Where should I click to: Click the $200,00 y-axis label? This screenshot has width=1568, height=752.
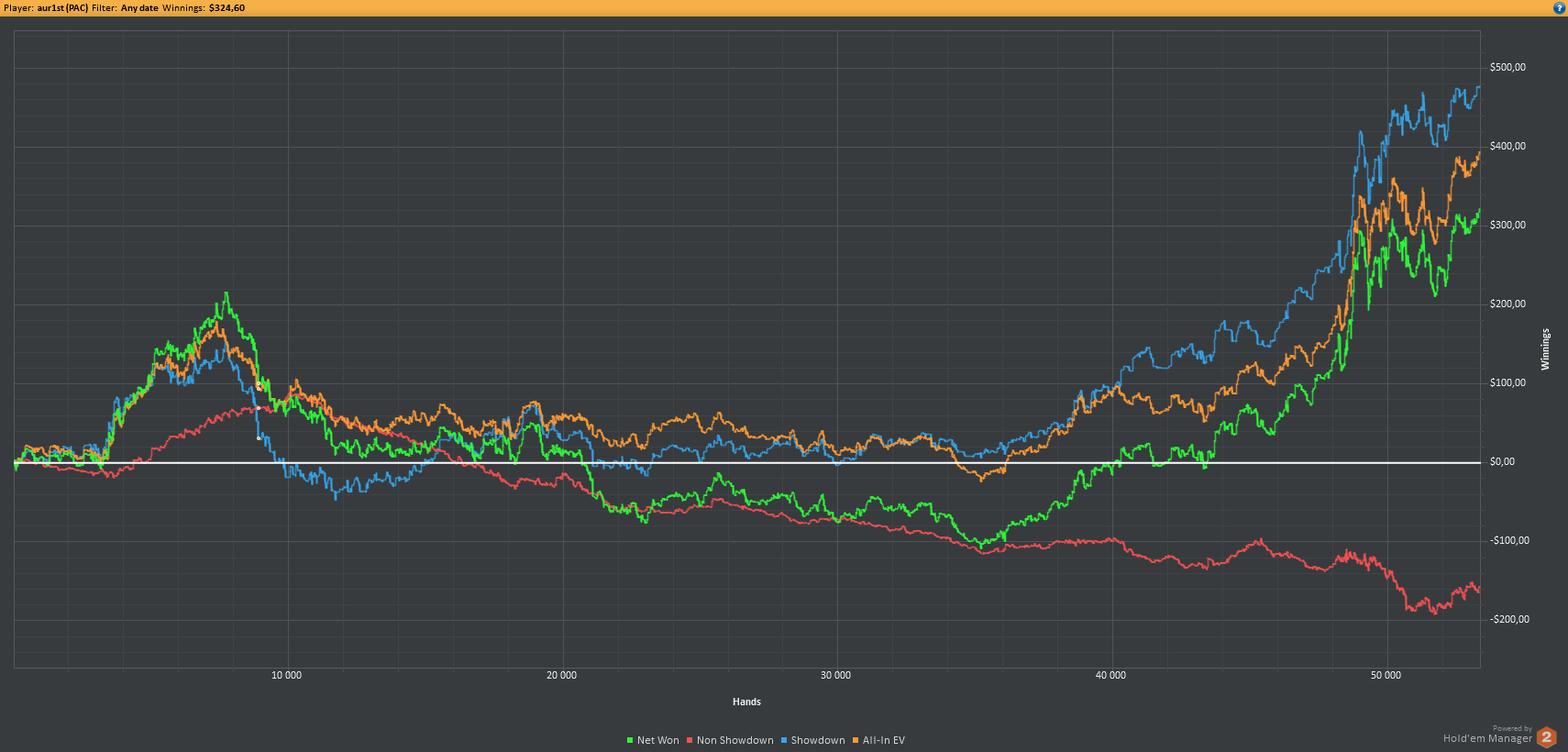pos(1507,304)
